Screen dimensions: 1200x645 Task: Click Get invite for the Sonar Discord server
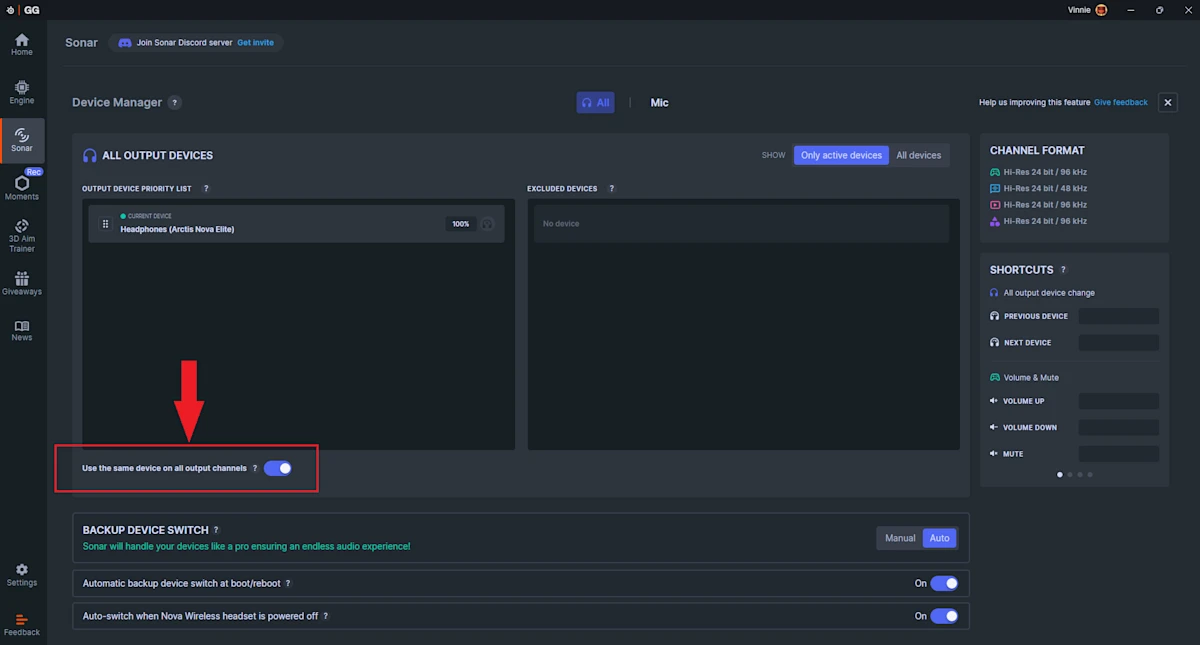[255, 42]
